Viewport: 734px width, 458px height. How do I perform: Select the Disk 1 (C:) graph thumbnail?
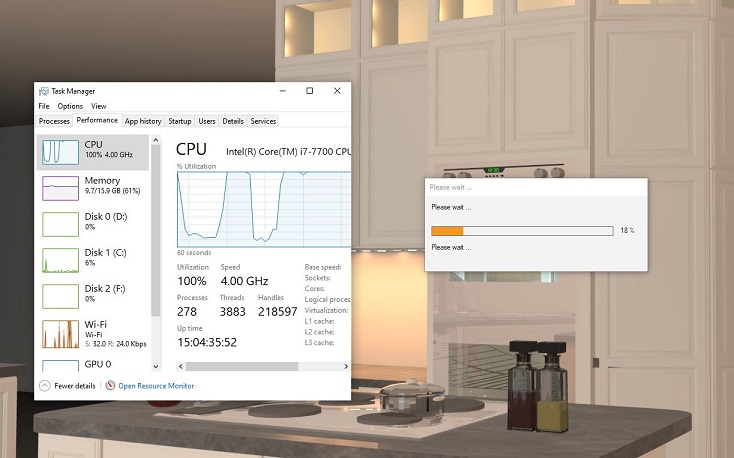coord(60,260)
